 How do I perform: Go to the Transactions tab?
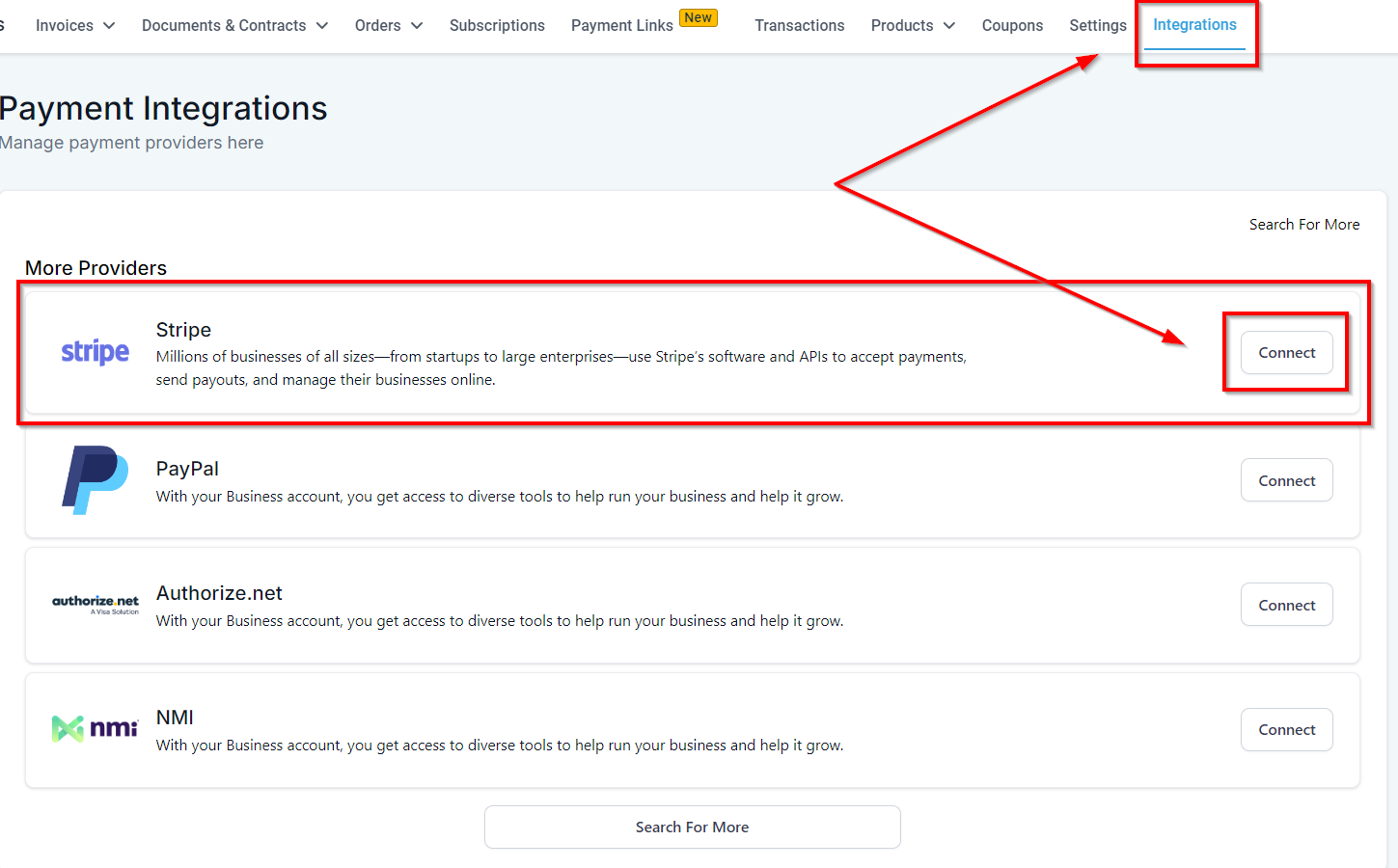coord(800,26)
